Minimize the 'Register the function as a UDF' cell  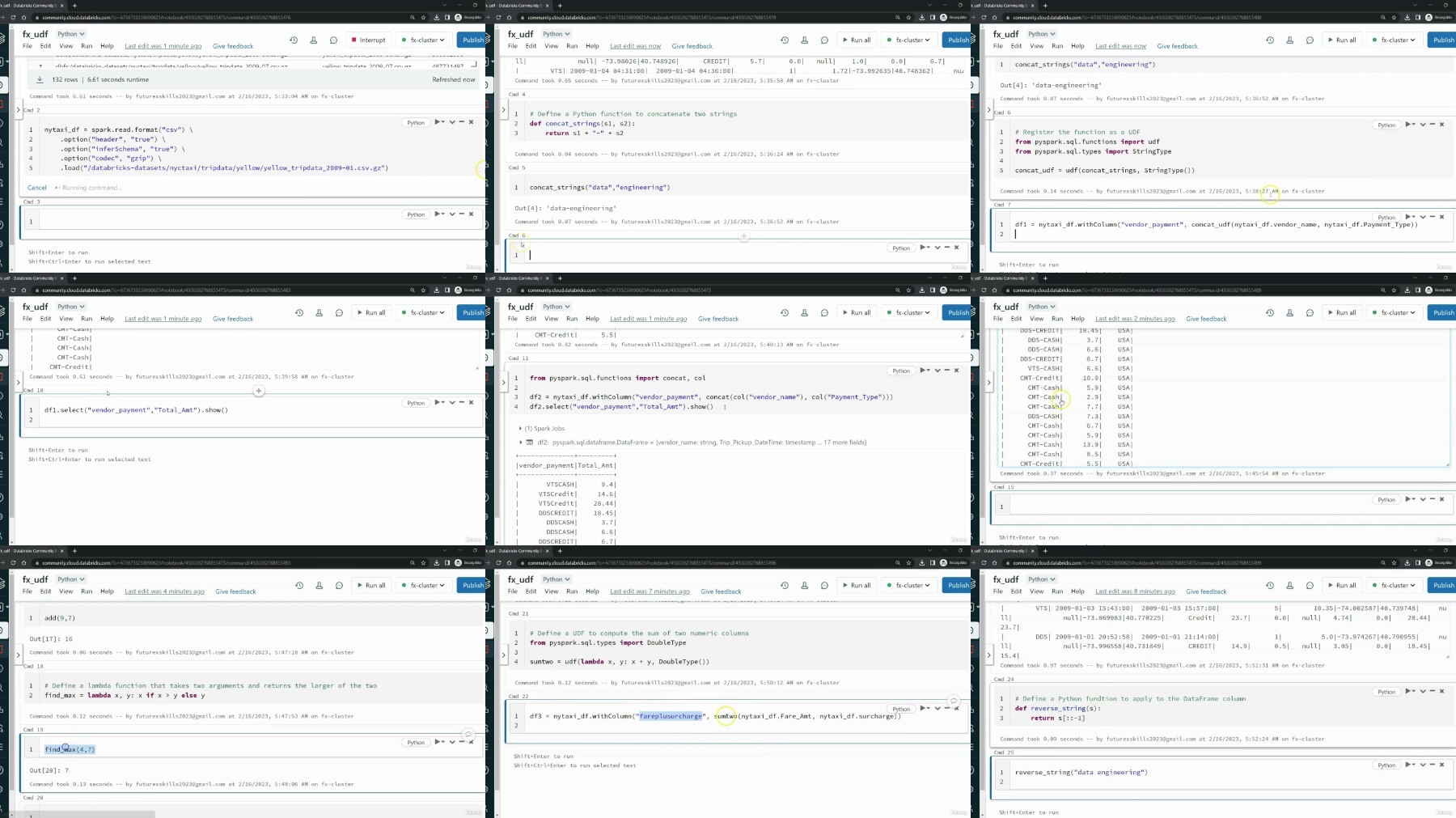pyautogui.click(x=1433, y=125)
